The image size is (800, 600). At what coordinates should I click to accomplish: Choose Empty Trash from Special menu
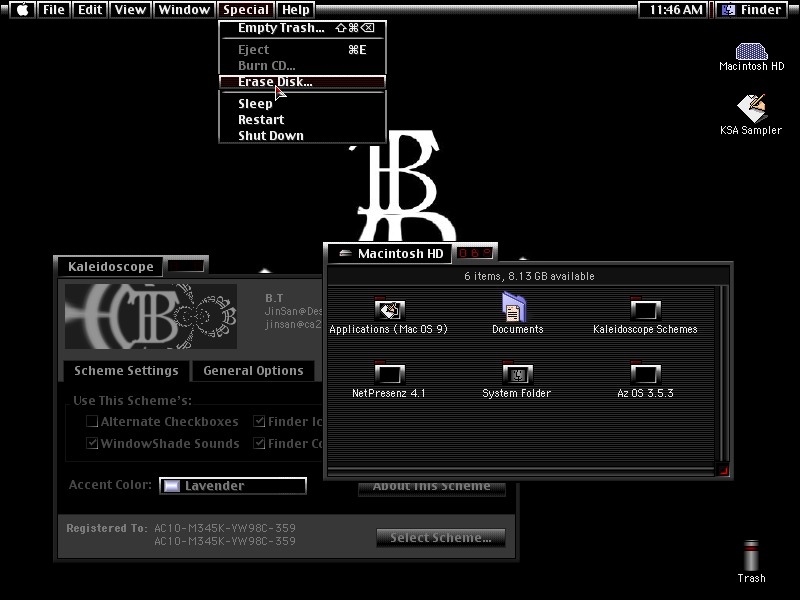coord(303,28)
